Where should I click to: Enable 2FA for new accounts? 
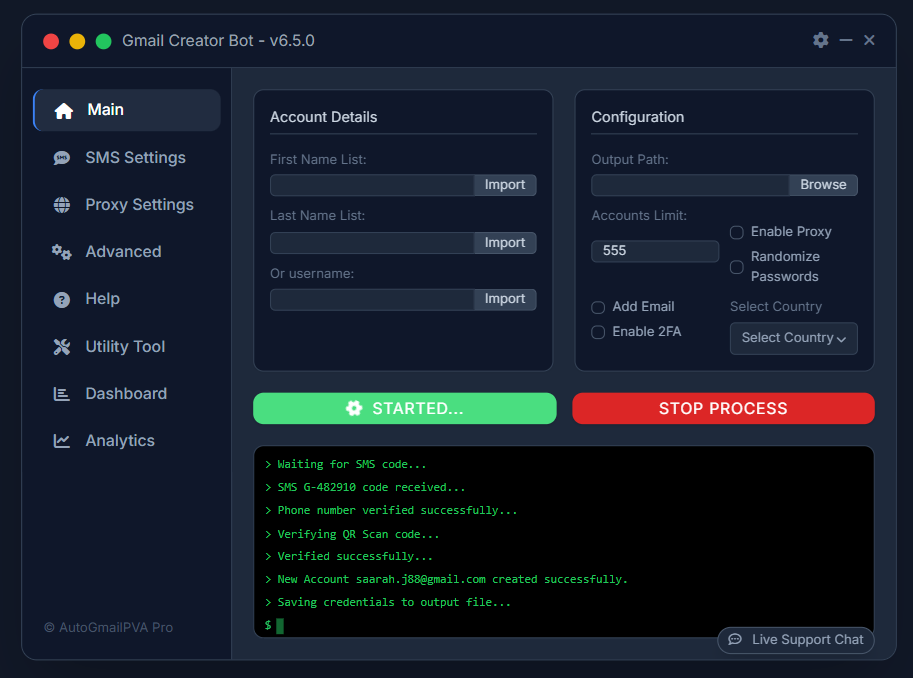click(597, 331)
